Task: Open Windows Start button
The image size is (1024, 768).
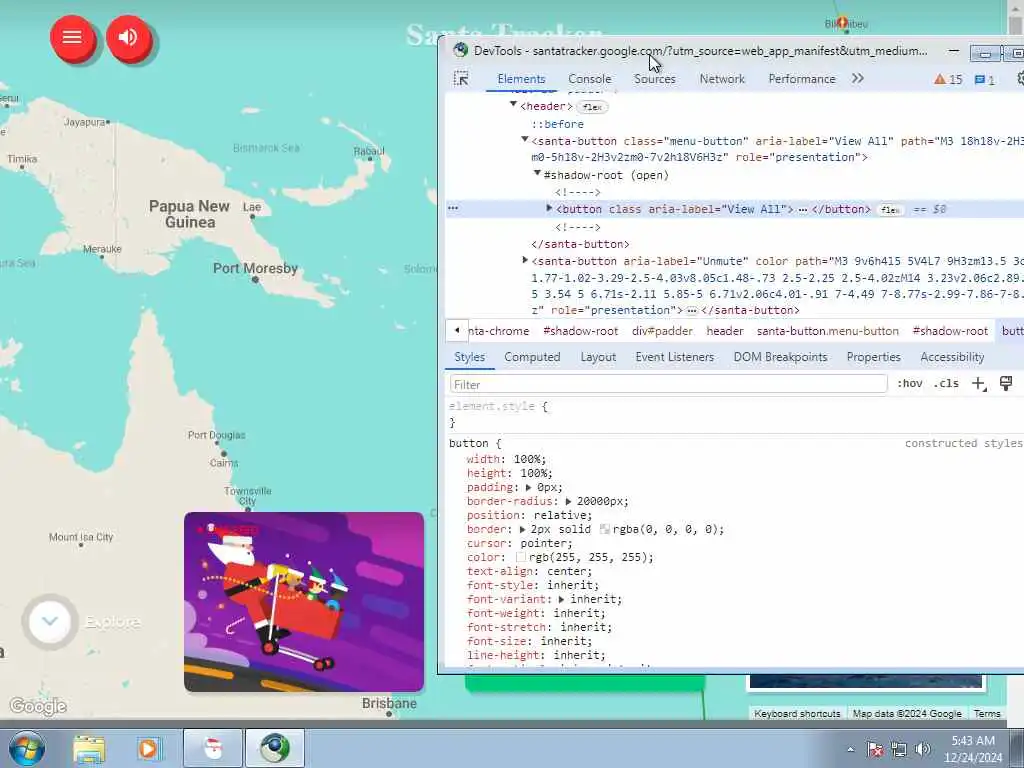Action: [x=27, y=748]
